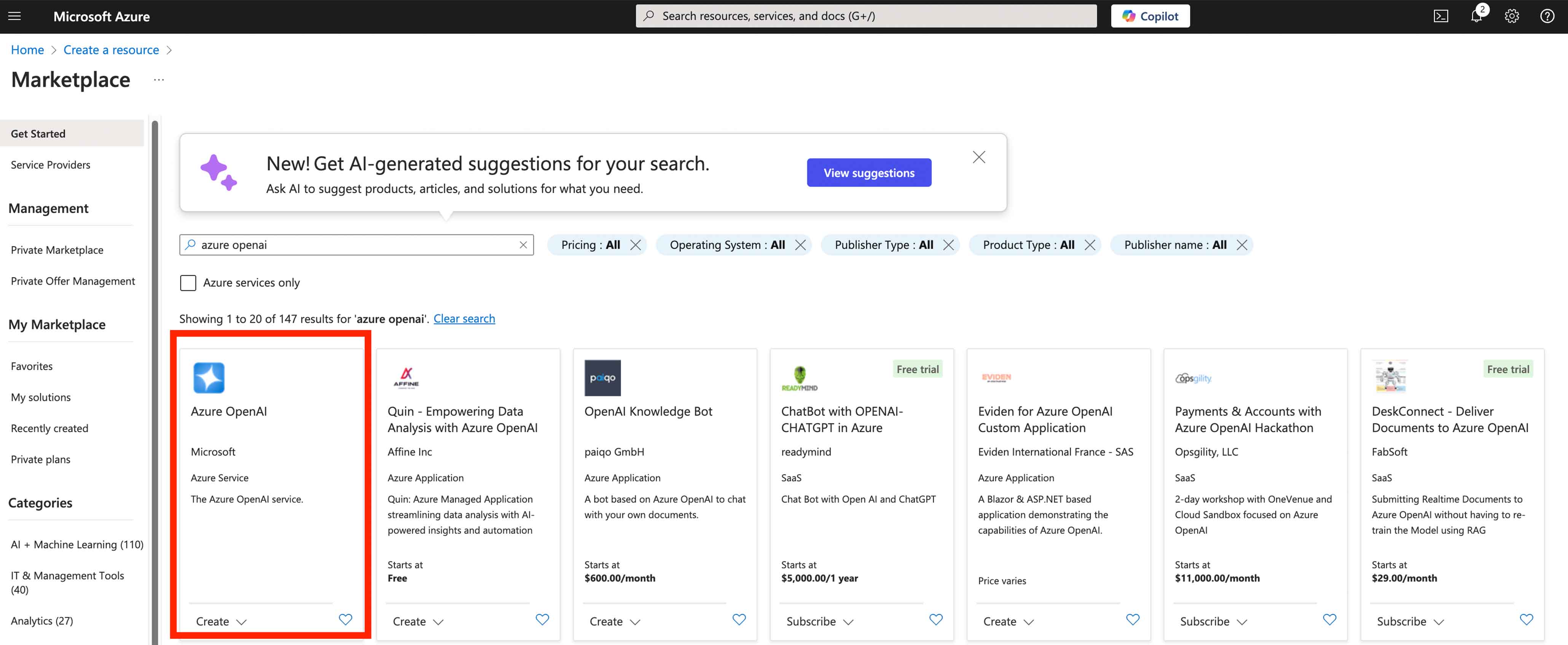Favorite the Azure OpenAI offer
The image size is (1568, 645).
click(x=345, y=619)
